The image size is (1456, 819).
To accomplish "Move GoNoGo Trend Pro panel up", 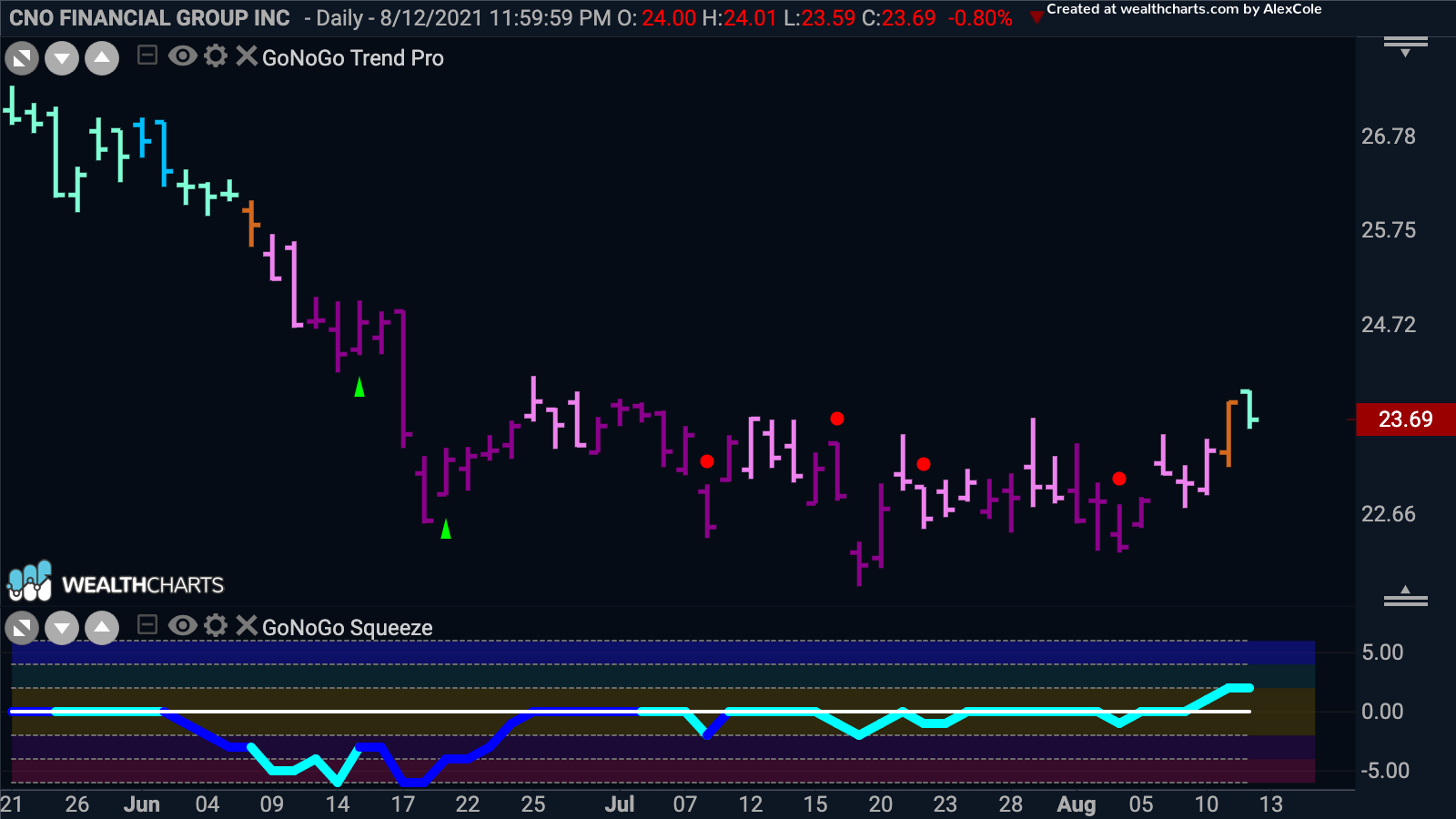I will (102, 59).
